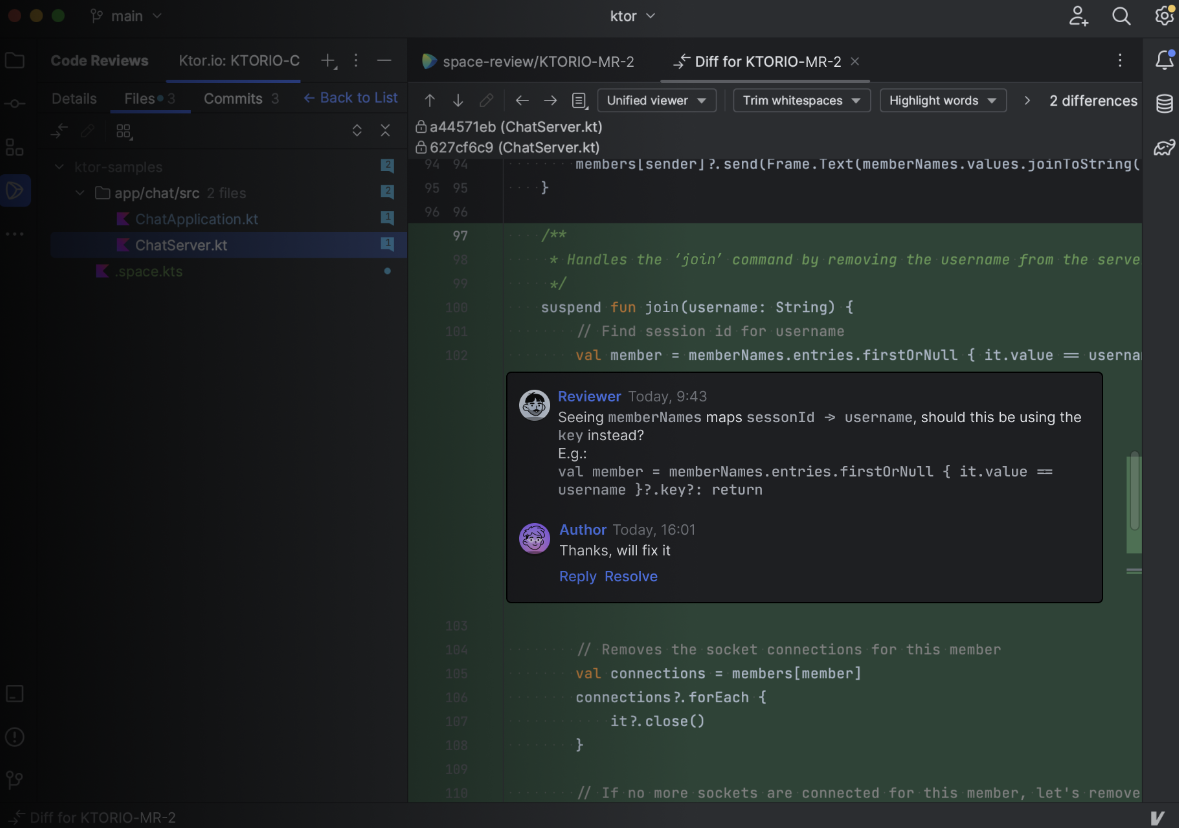Collapse the app/chat/src folder

pyautogui.click(x=82, y=193)
